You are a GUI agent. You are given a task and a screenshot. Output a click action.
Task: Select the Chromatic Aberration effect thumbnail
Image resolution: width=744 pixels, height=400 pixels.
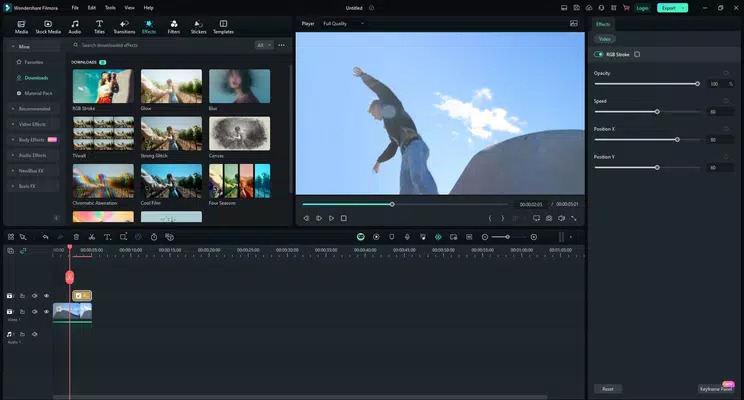[103, 181]
